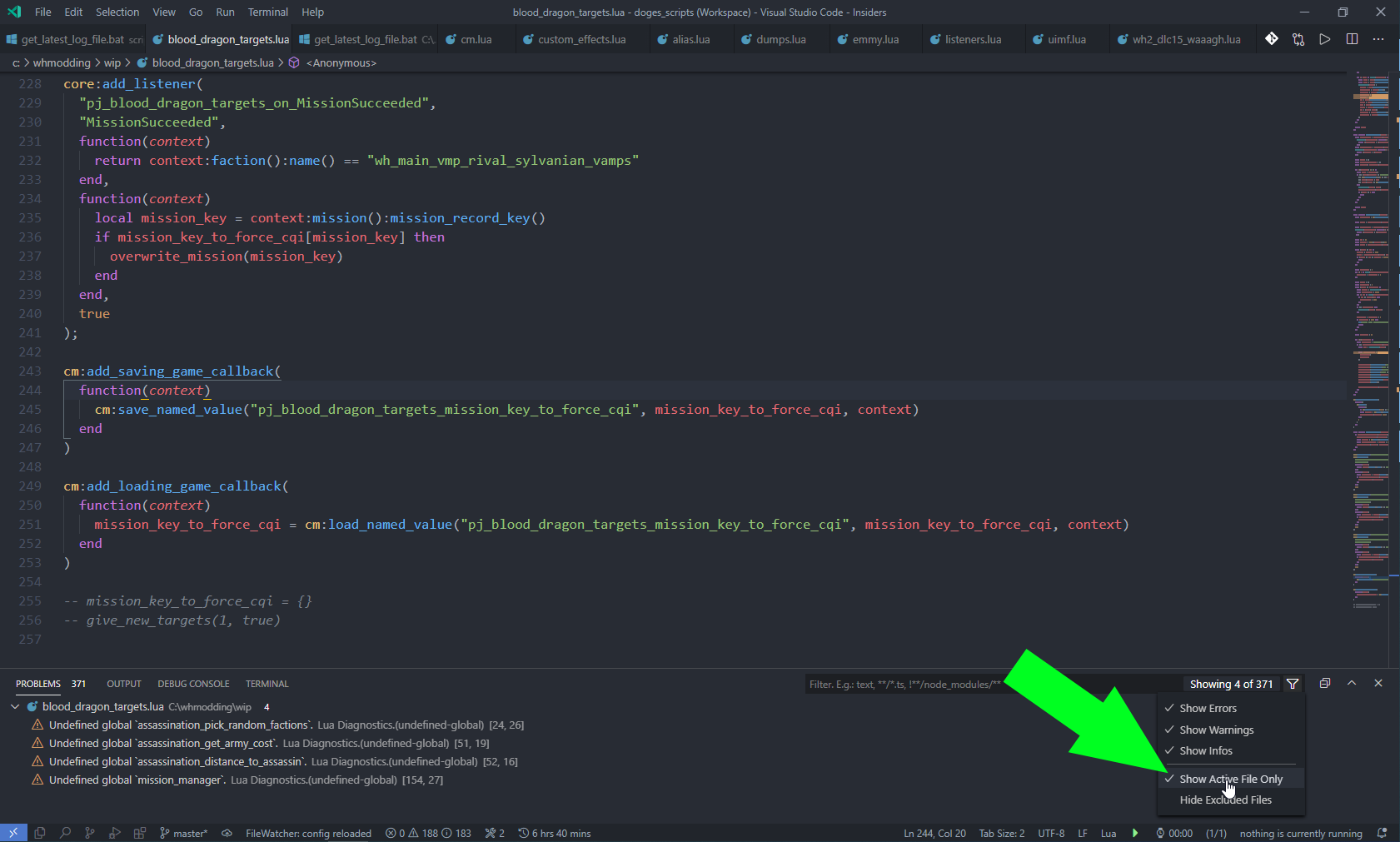Open the Explorer icon in the status bar

40,833
